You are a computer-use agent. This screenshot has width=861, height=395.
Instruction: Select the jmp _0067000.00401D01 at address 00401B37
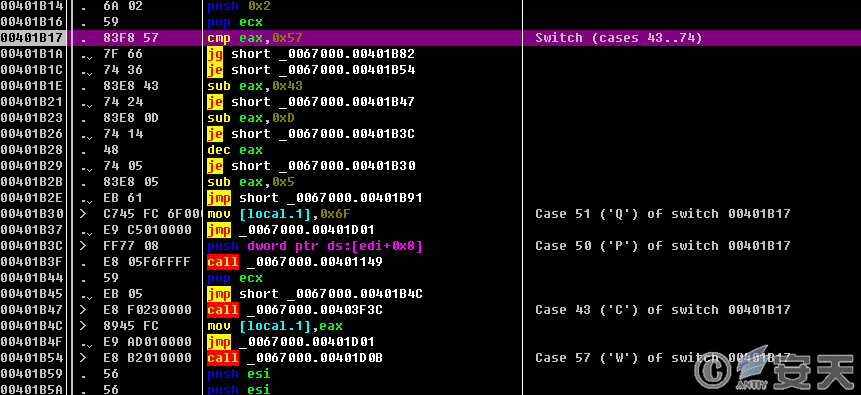pos(290,230)
